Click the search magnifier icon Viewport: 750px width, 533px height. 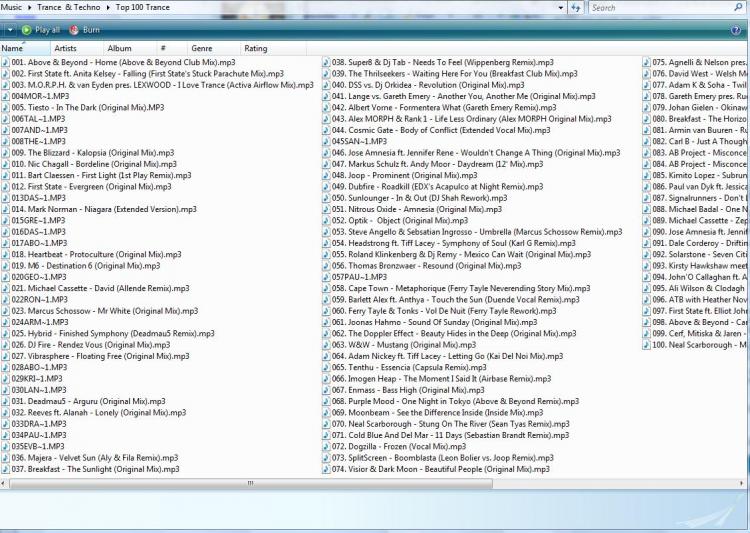(x=739, y=7)
